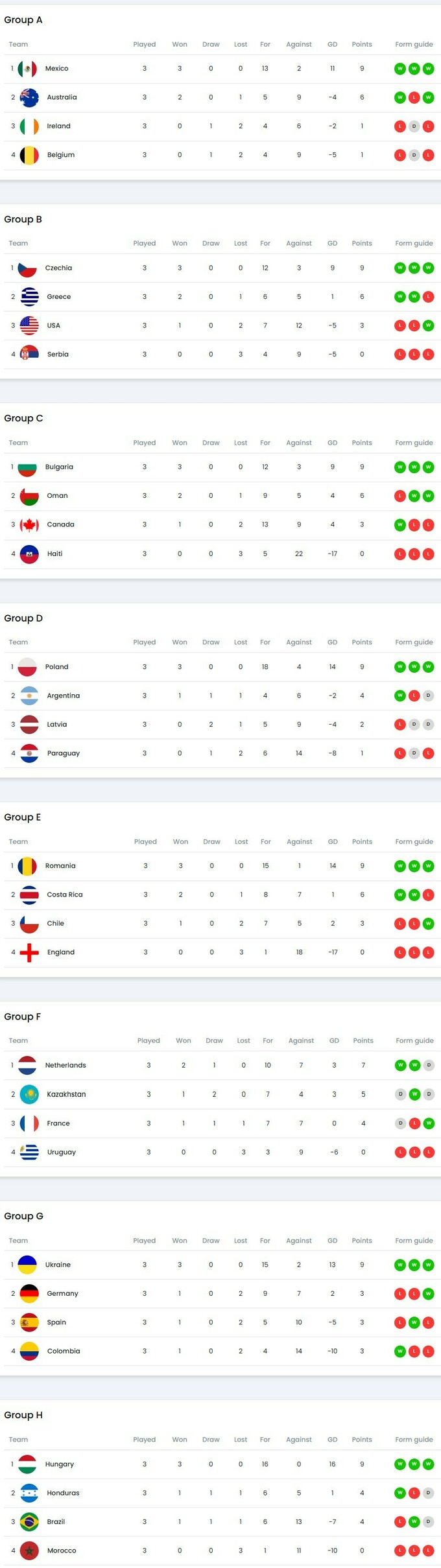Click the Argentina flag icon
441x1568 pixels.
point(29,696)
